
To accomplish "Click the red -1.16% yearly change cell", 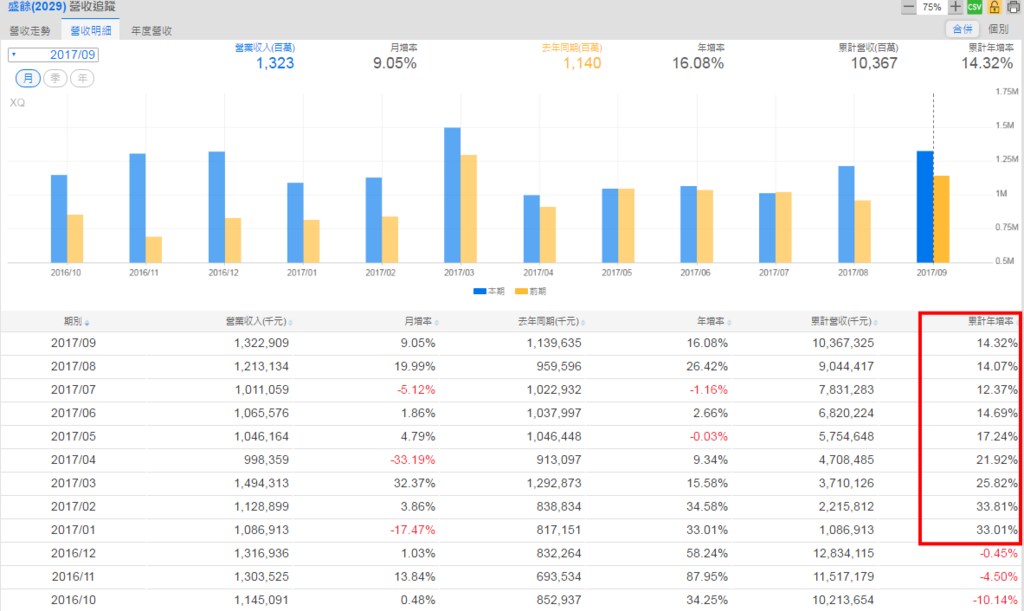I will (x=709, y=390).
